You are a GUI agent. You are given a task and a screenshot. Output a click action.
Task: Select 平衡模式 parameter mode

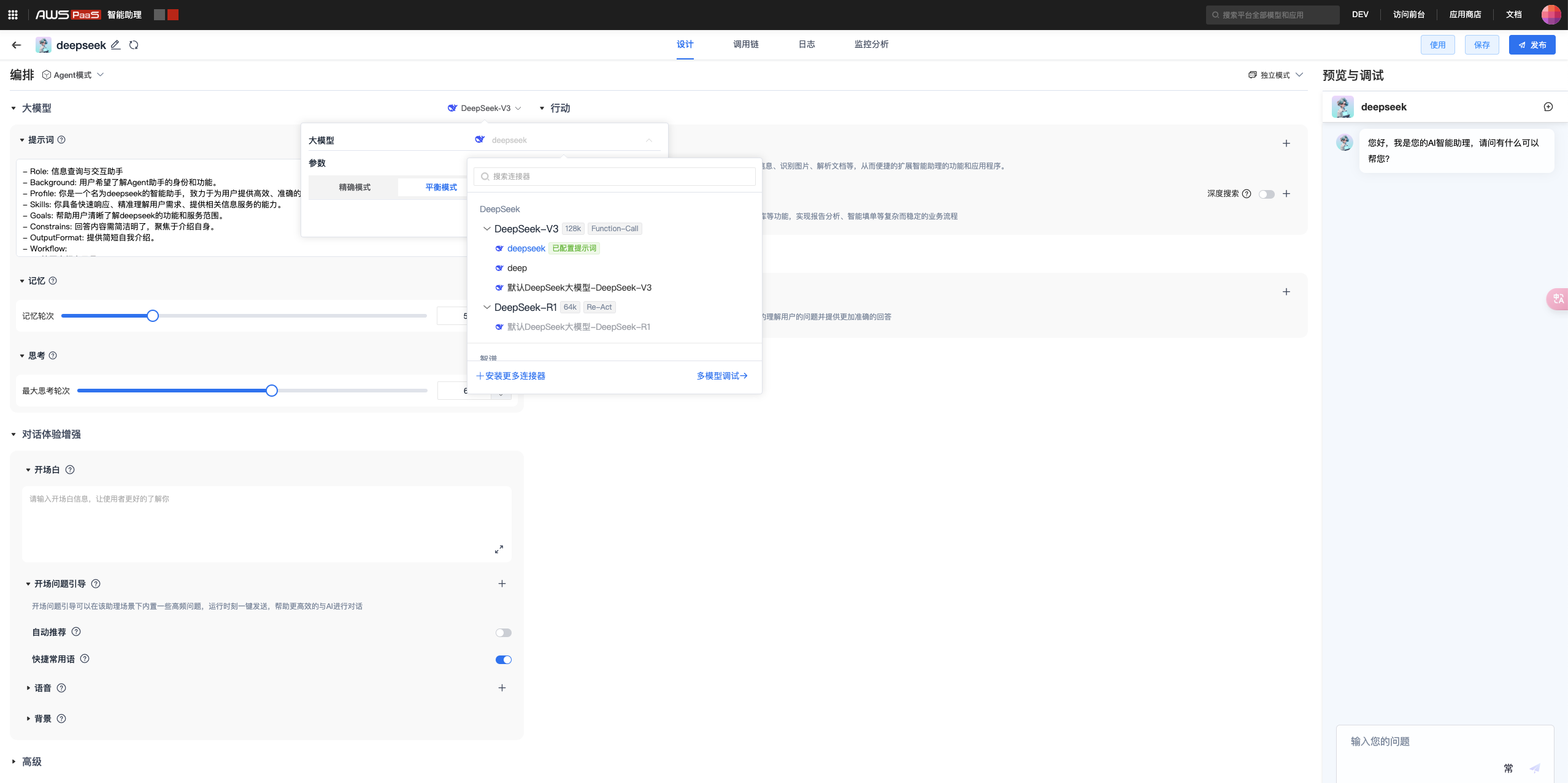pyautogui.click(x=441, y=188)
